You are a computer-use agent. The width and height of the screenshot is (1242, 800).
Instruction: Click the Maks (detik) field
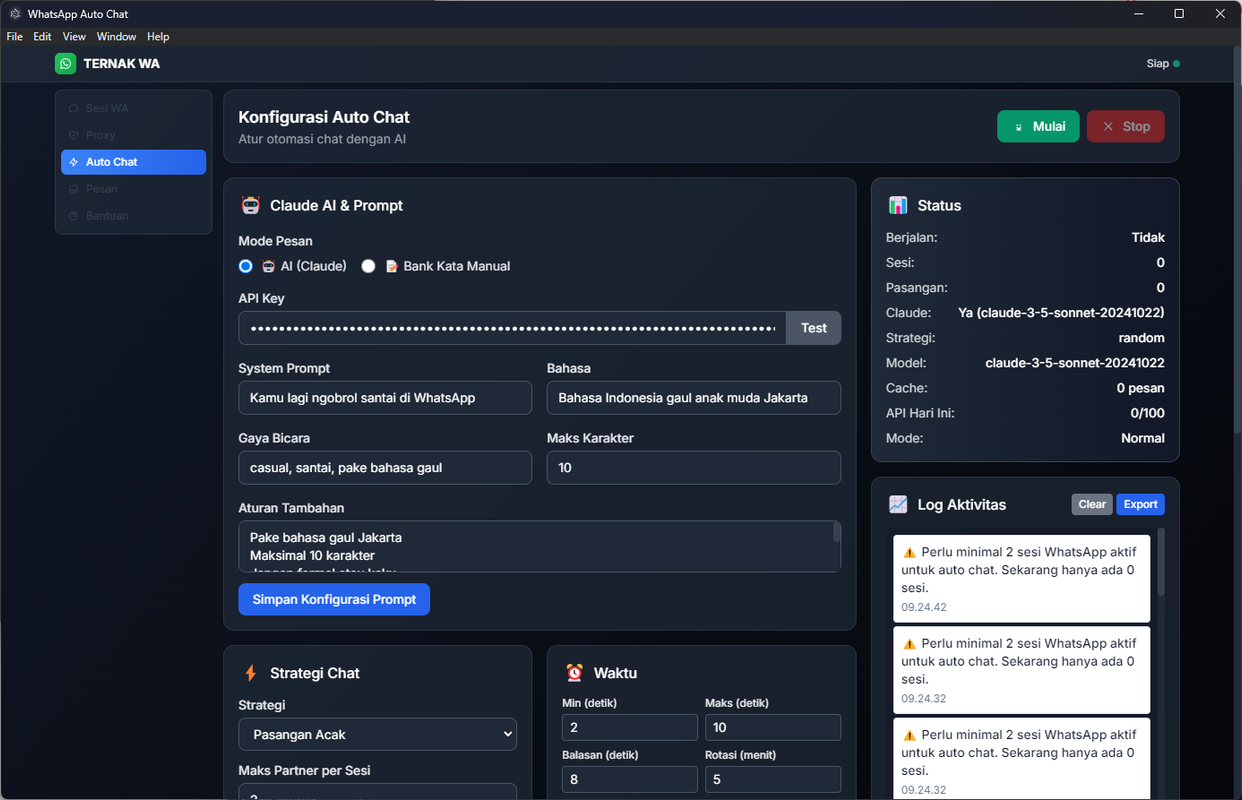click(773, 727)
